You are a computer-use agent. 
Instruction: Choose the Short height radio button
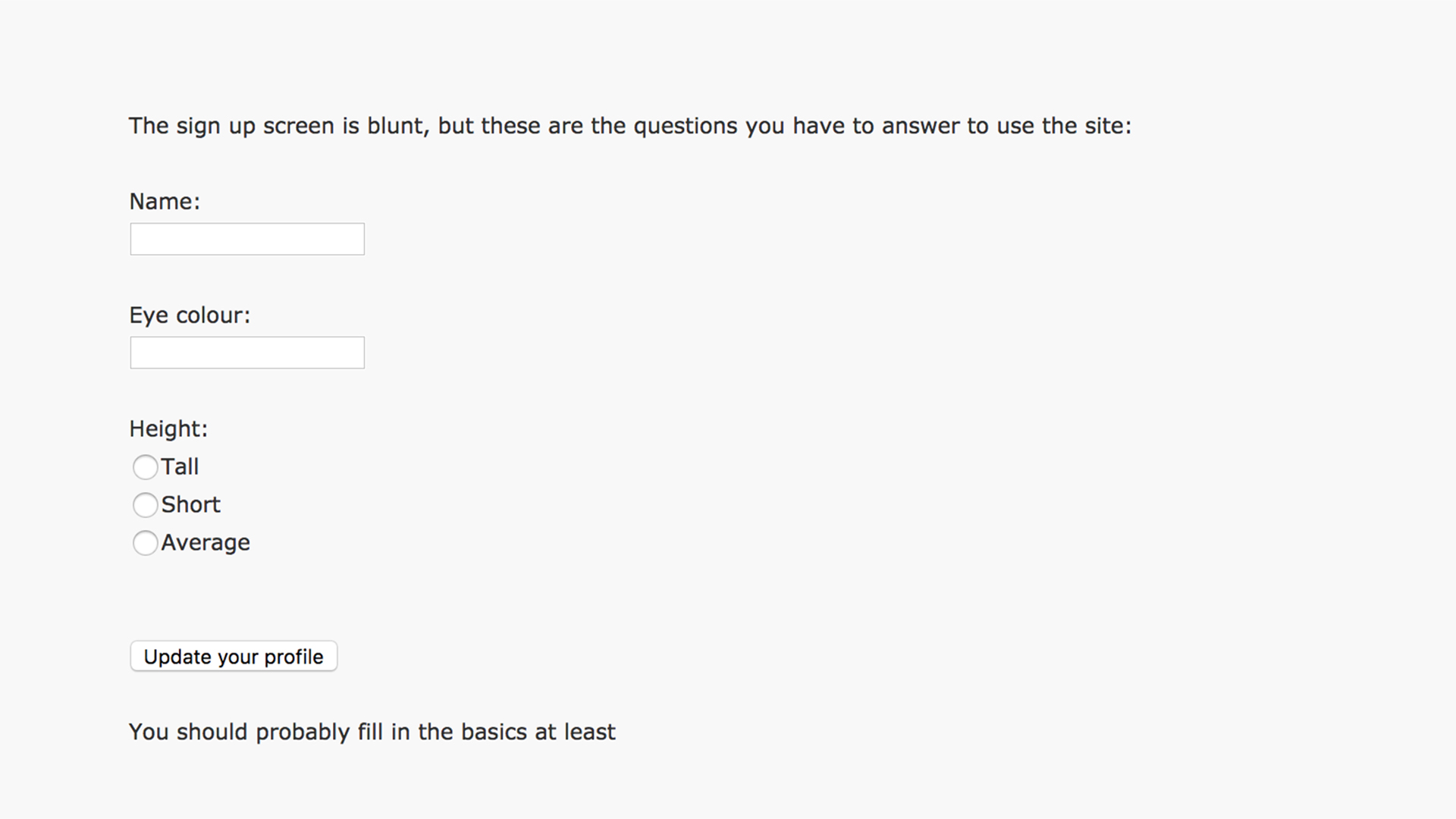[x=145, y=505]
